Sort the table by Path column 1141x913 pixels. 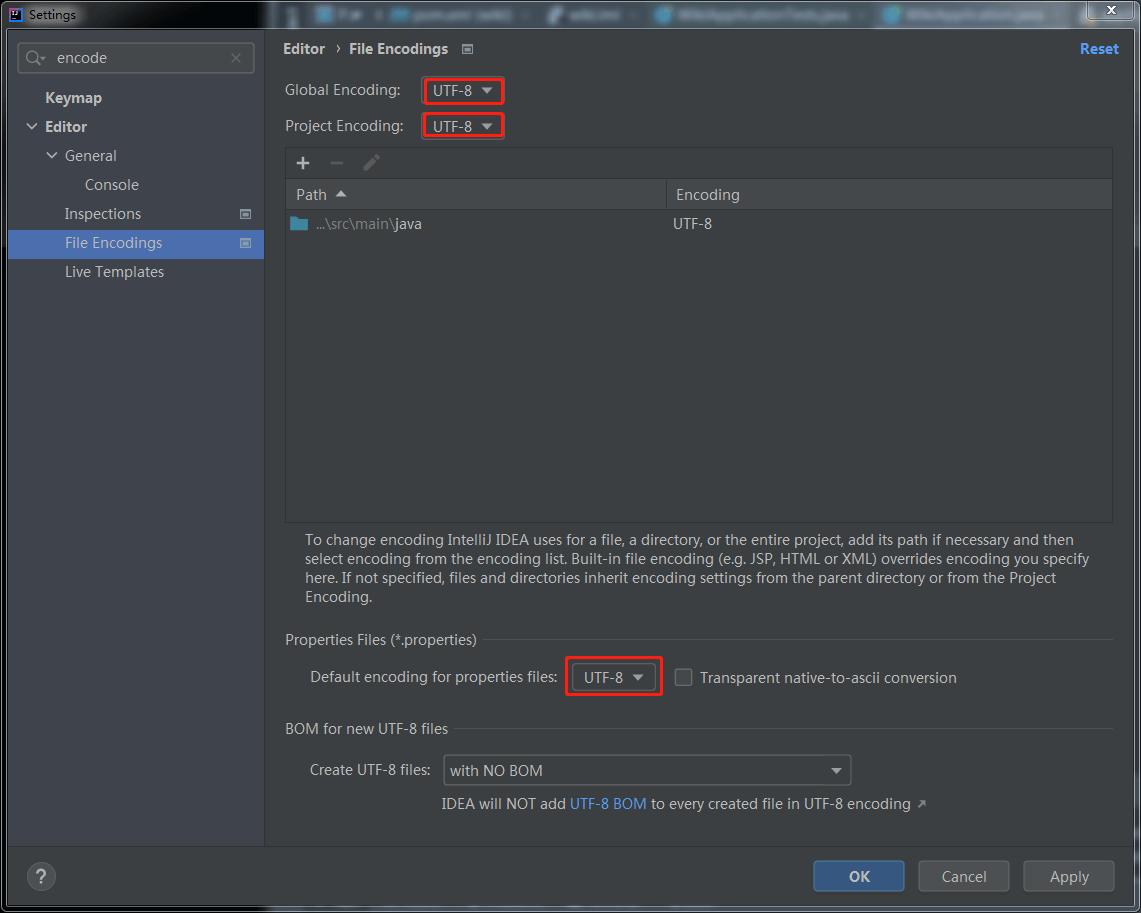[476, 194]
